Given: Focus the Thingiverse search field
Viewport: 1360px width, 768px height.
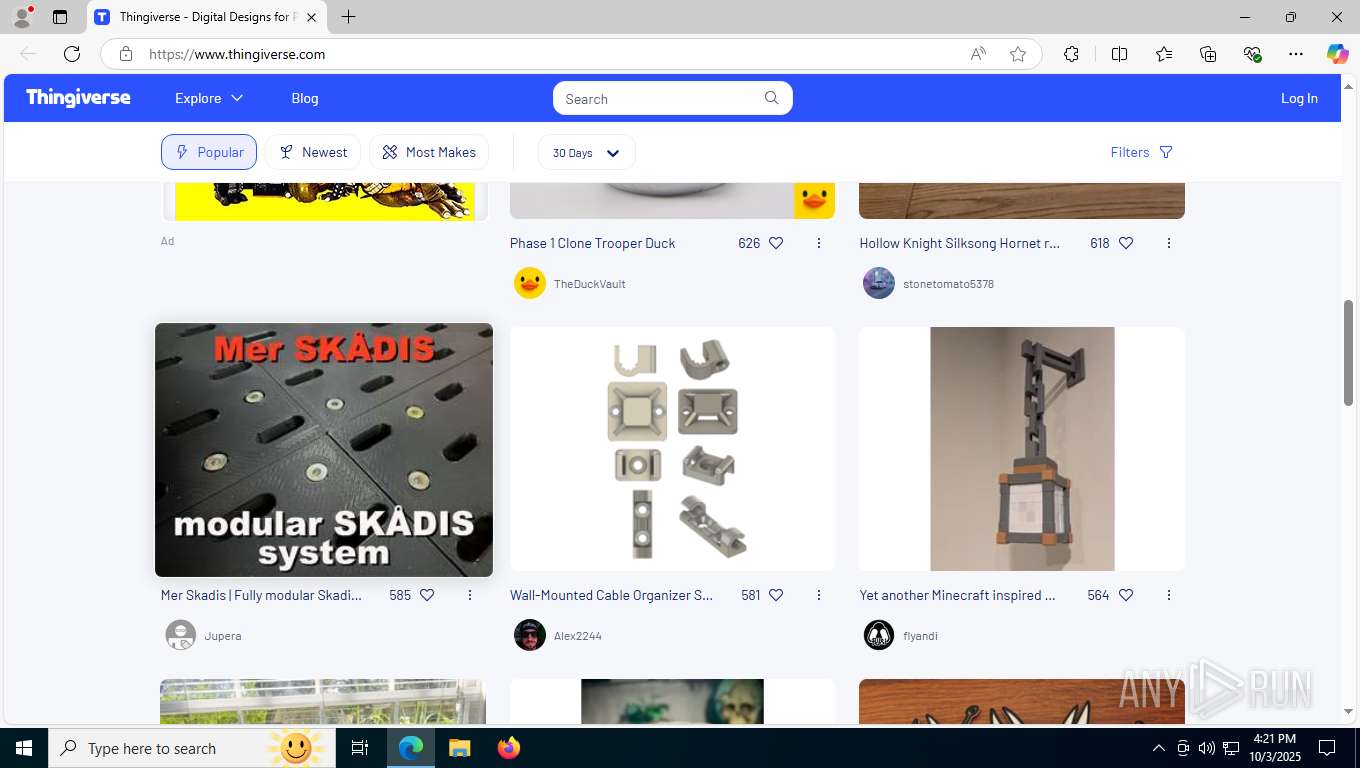Looking at the screenshot, I should click(672, 98).
